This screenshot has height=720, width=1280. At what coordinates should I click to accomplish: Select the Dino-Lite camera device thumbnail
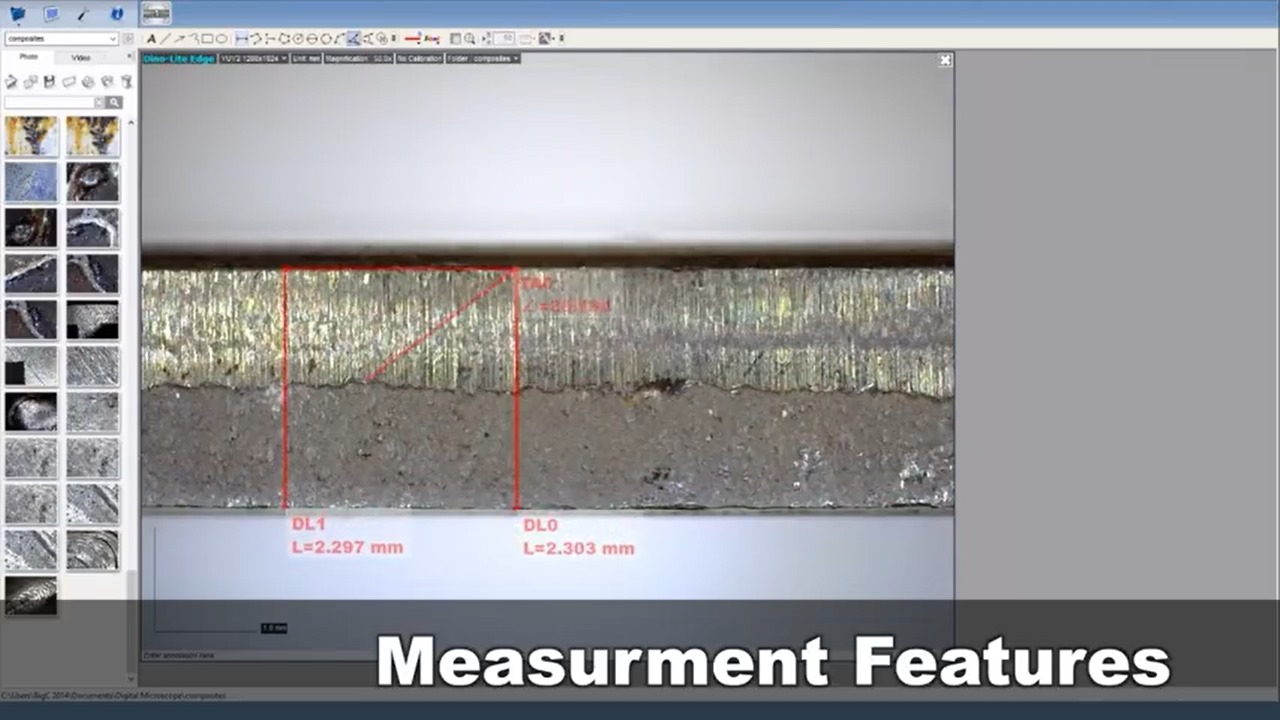pyautogui.click(x=155, y=14)
